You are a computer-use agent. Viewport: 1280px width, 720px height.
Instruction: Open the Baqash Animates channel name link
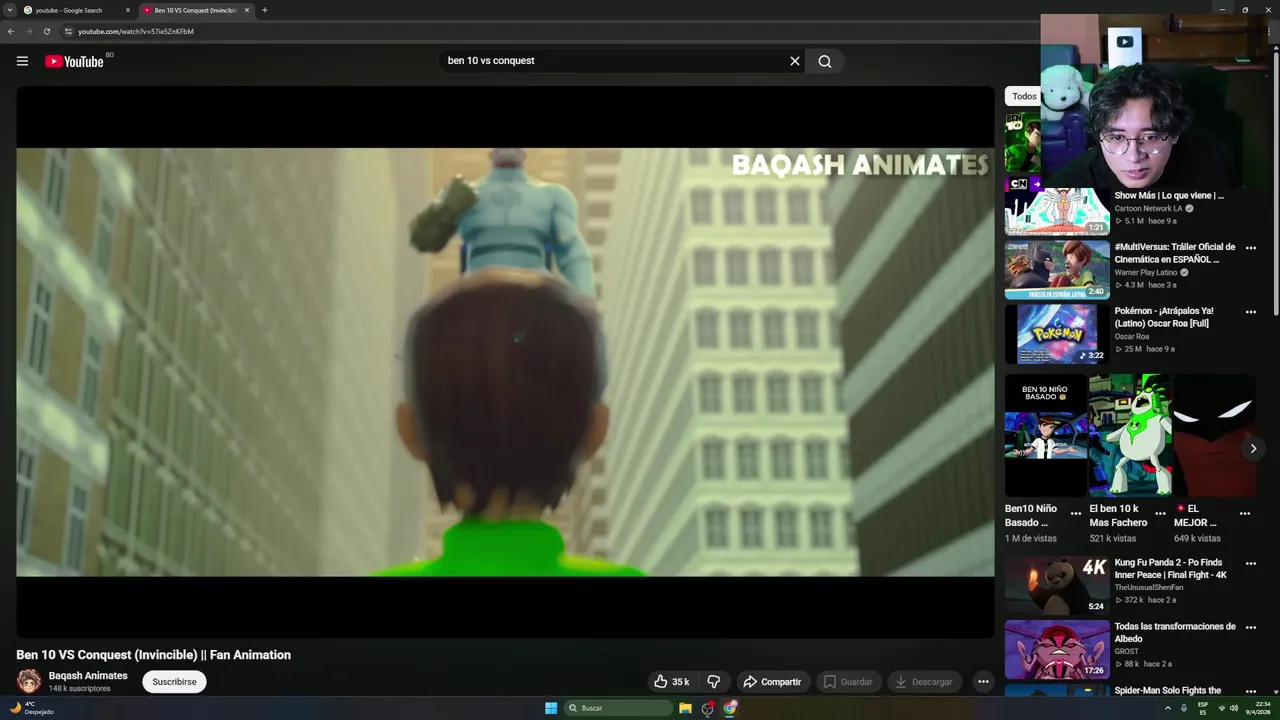click(x=88, y=676)
